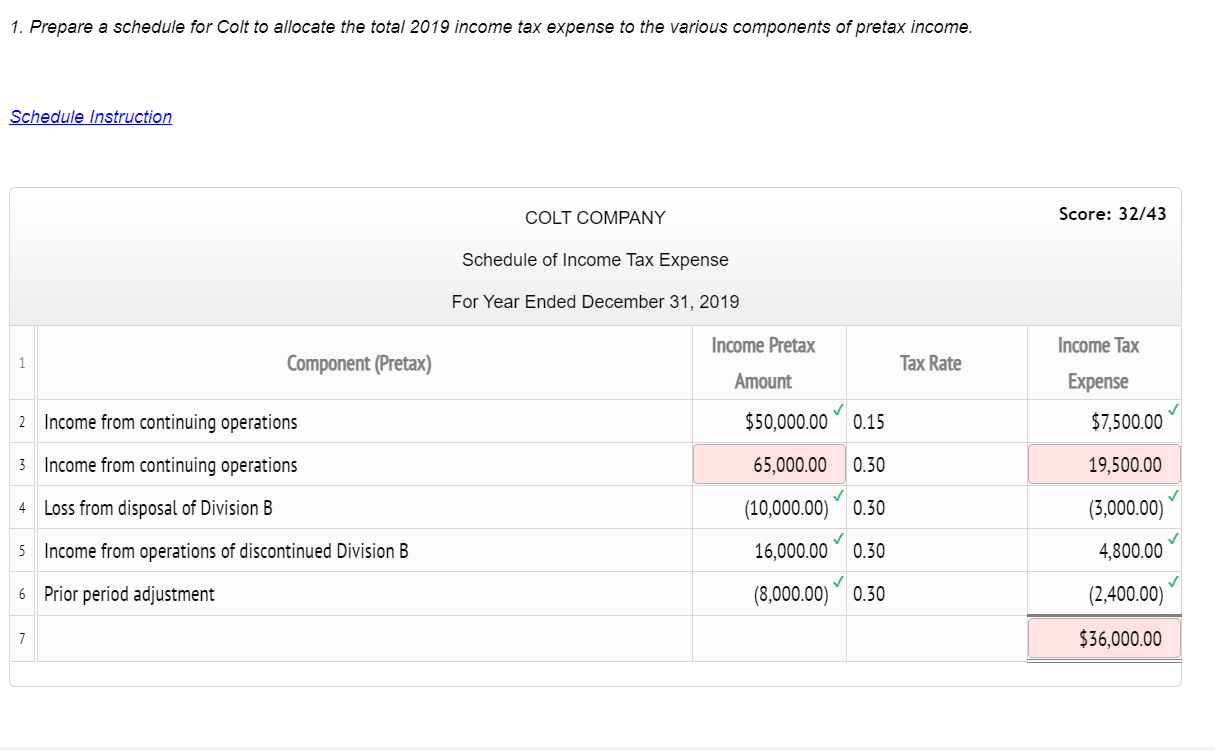Select the $36,000.00 total cell
1215x750 pixels.
click(1104, 637)
